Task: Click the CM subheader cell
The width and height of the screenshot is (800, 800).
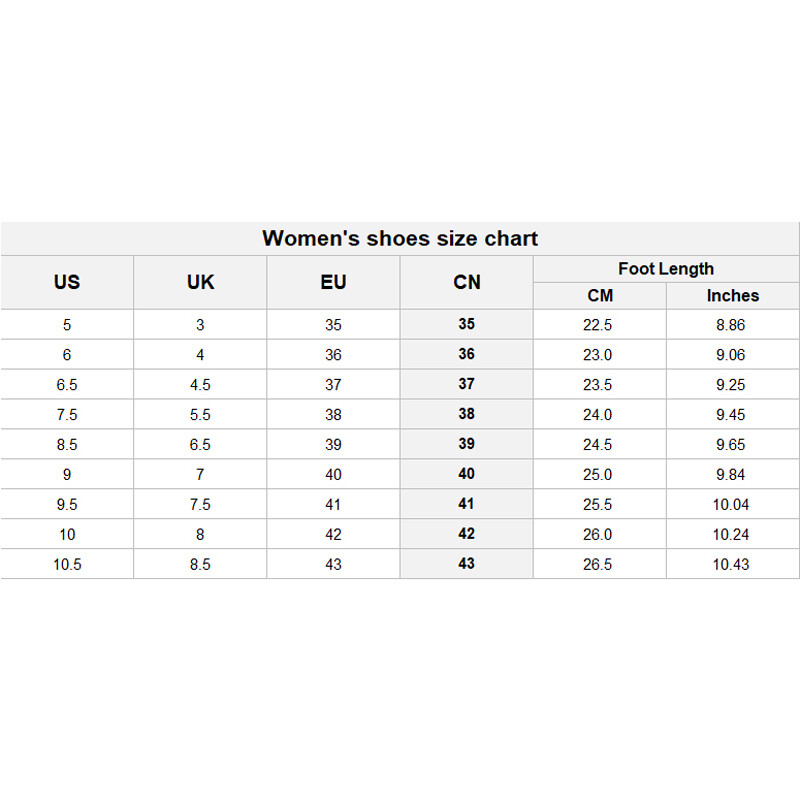Action: [x=600, y=295]
